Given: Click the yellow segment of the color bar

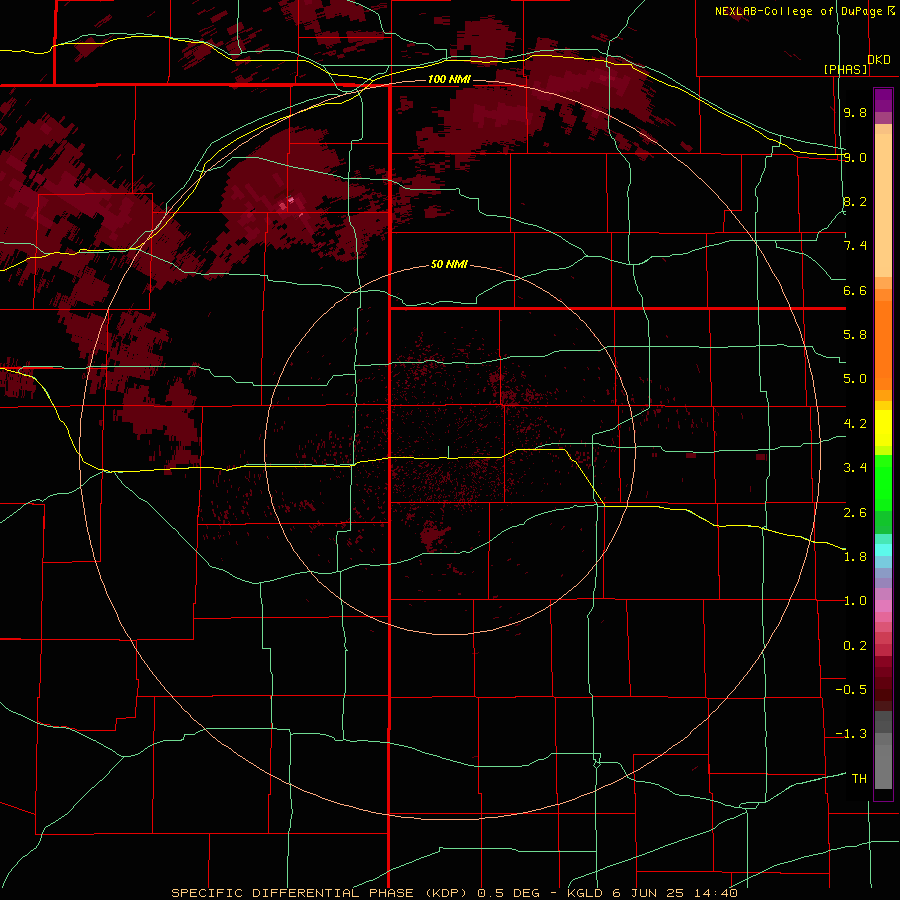Looking at the screenshot, I should [x=883, y=428].
